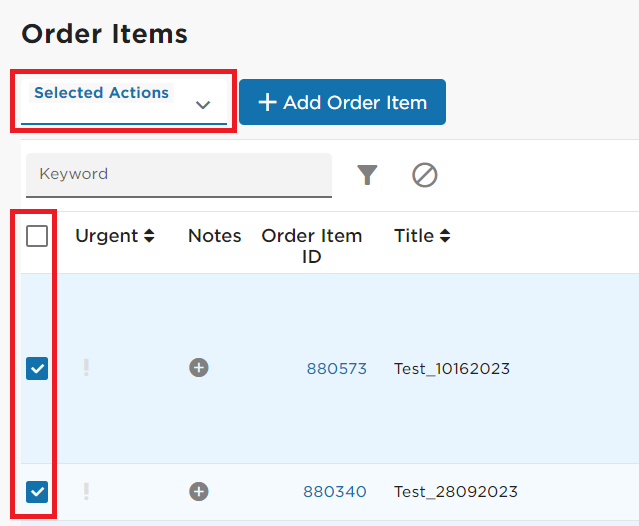639x526 pixels.
Task: Open the Selected Actions dropdown
Action: coord(124,101)
